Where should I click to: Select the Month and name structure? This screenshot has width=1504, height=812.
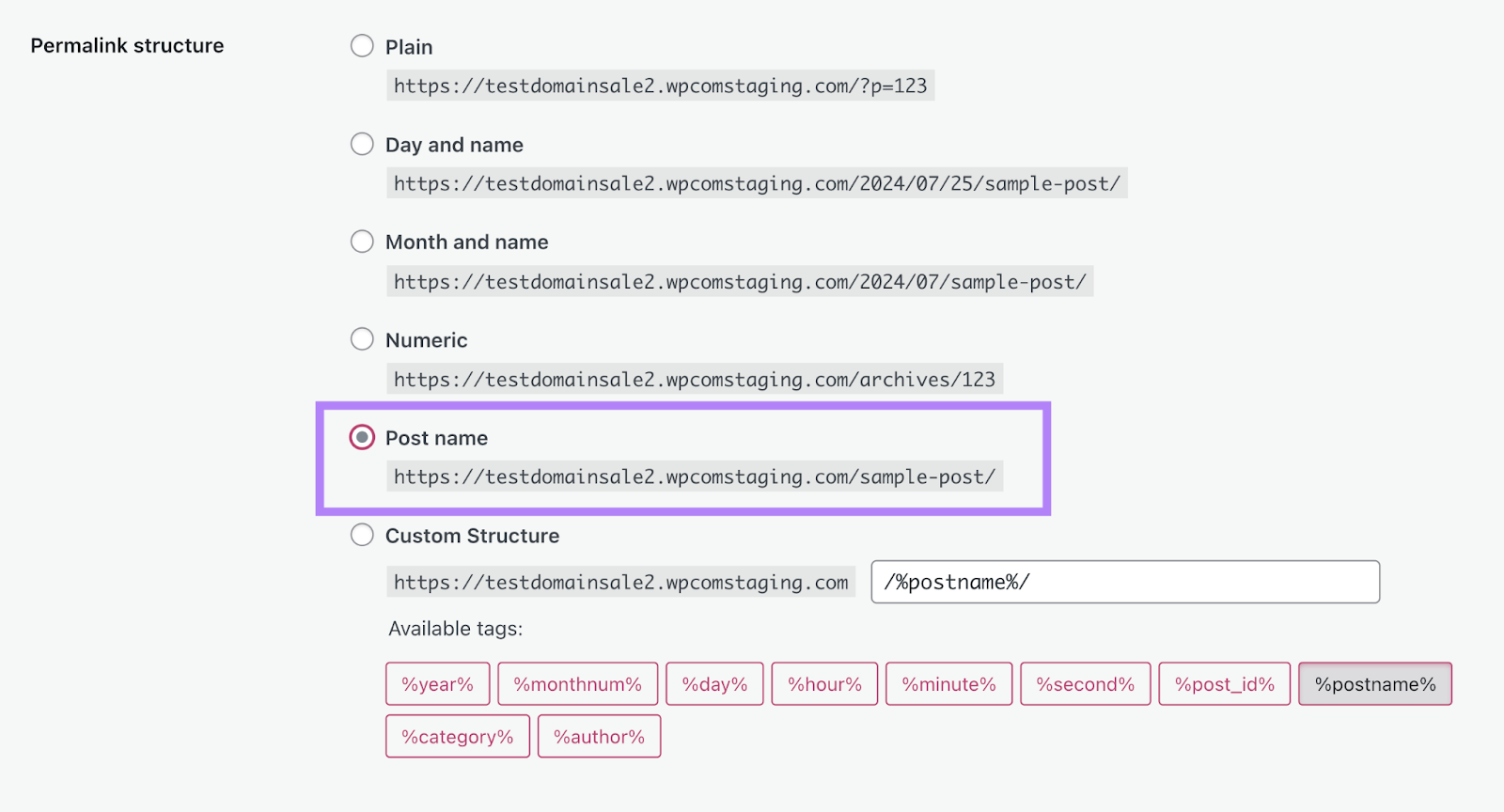pyautogui.click(x=362, y=241)
